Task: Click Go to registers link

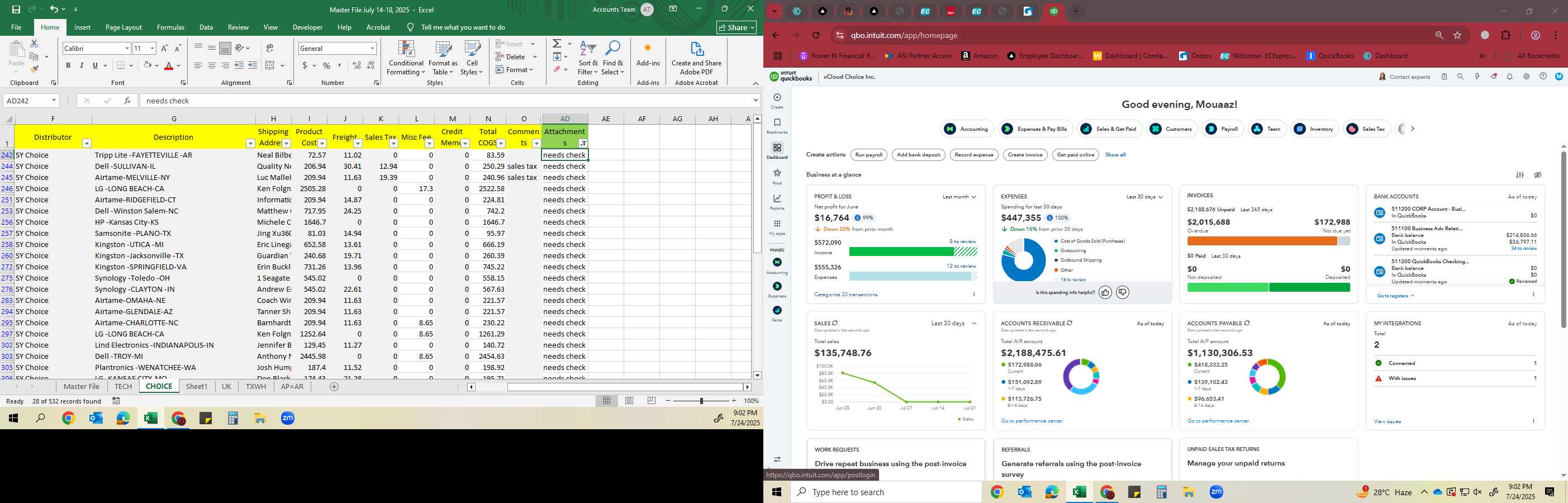Action: (x=1395, y=296)
